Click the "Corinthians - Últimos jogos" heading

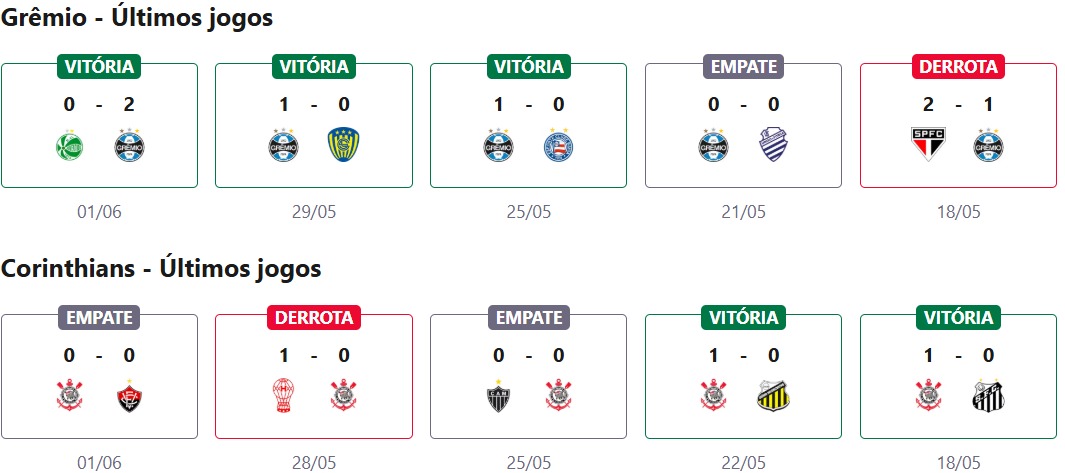point(161,269)
